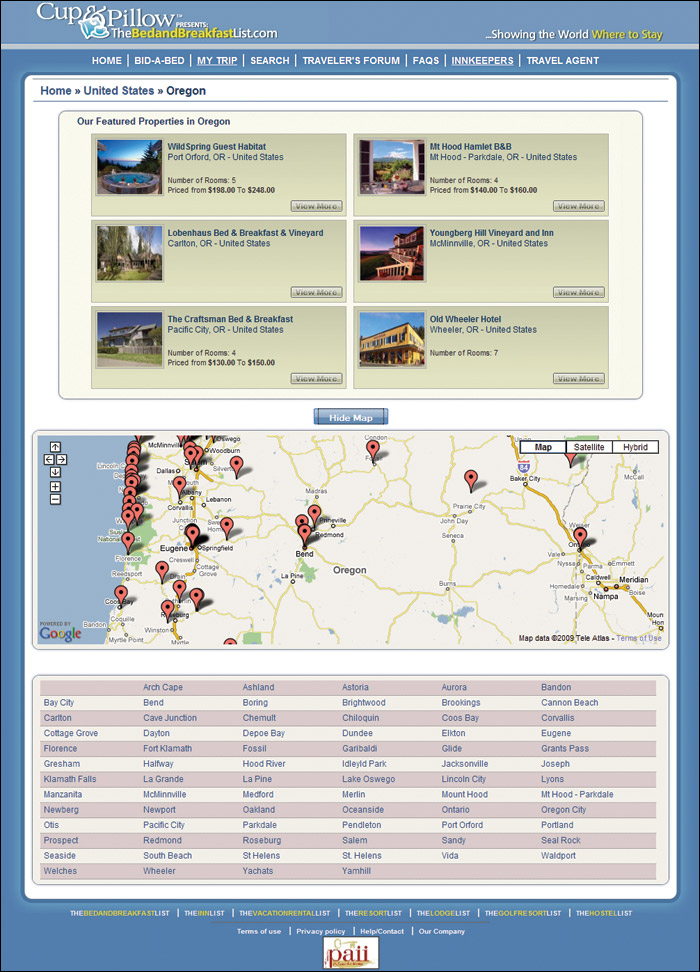Viewport: 700px width, 972px height.
Task: Click the Google logo on the map
Action: [60, 633]
